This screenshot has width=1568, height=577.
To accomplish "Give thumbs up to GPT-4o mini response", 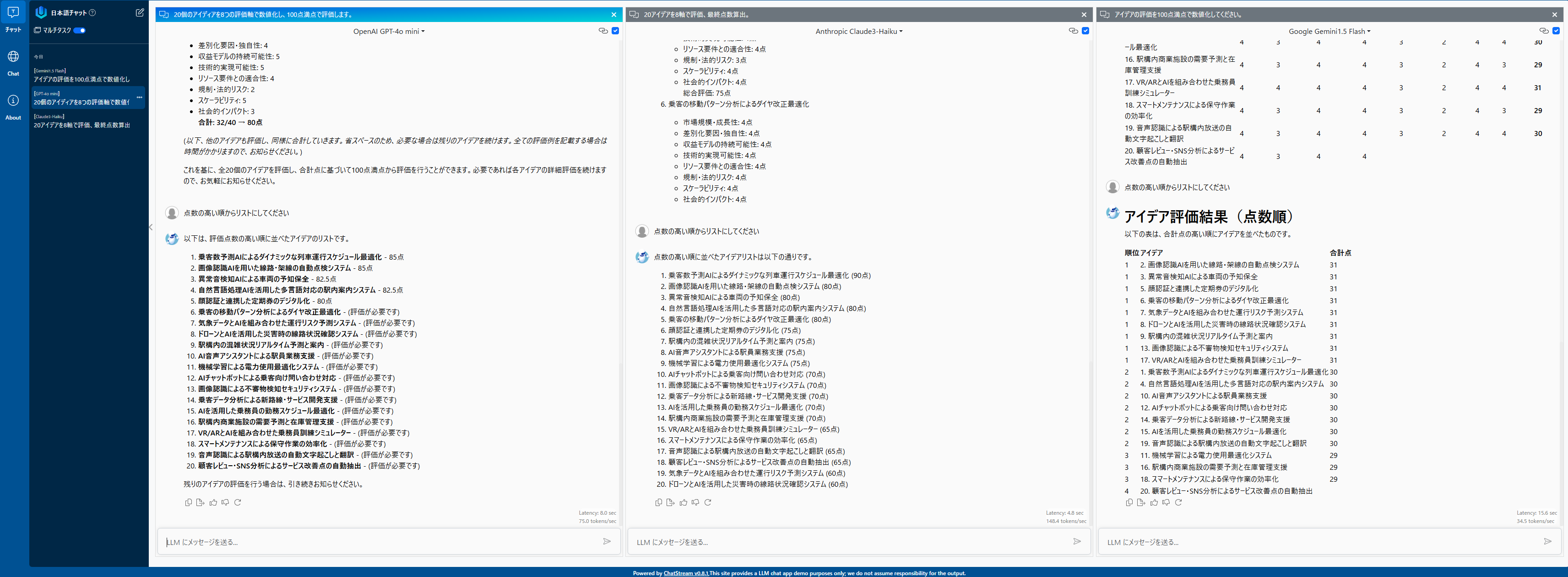I will (x=213, y=503).
